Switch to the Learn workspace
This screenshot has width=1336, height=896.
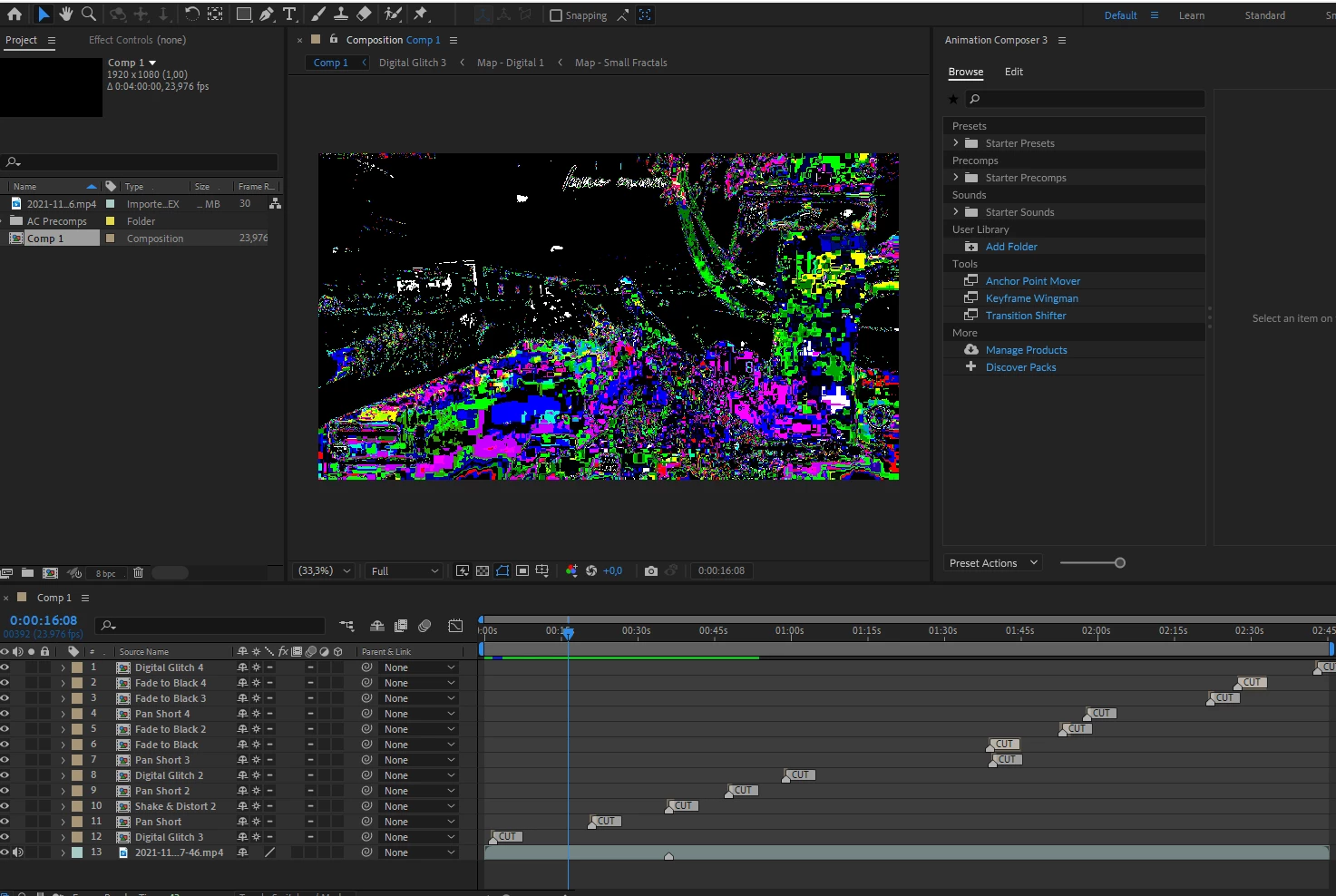click(x=1191, y=15)
